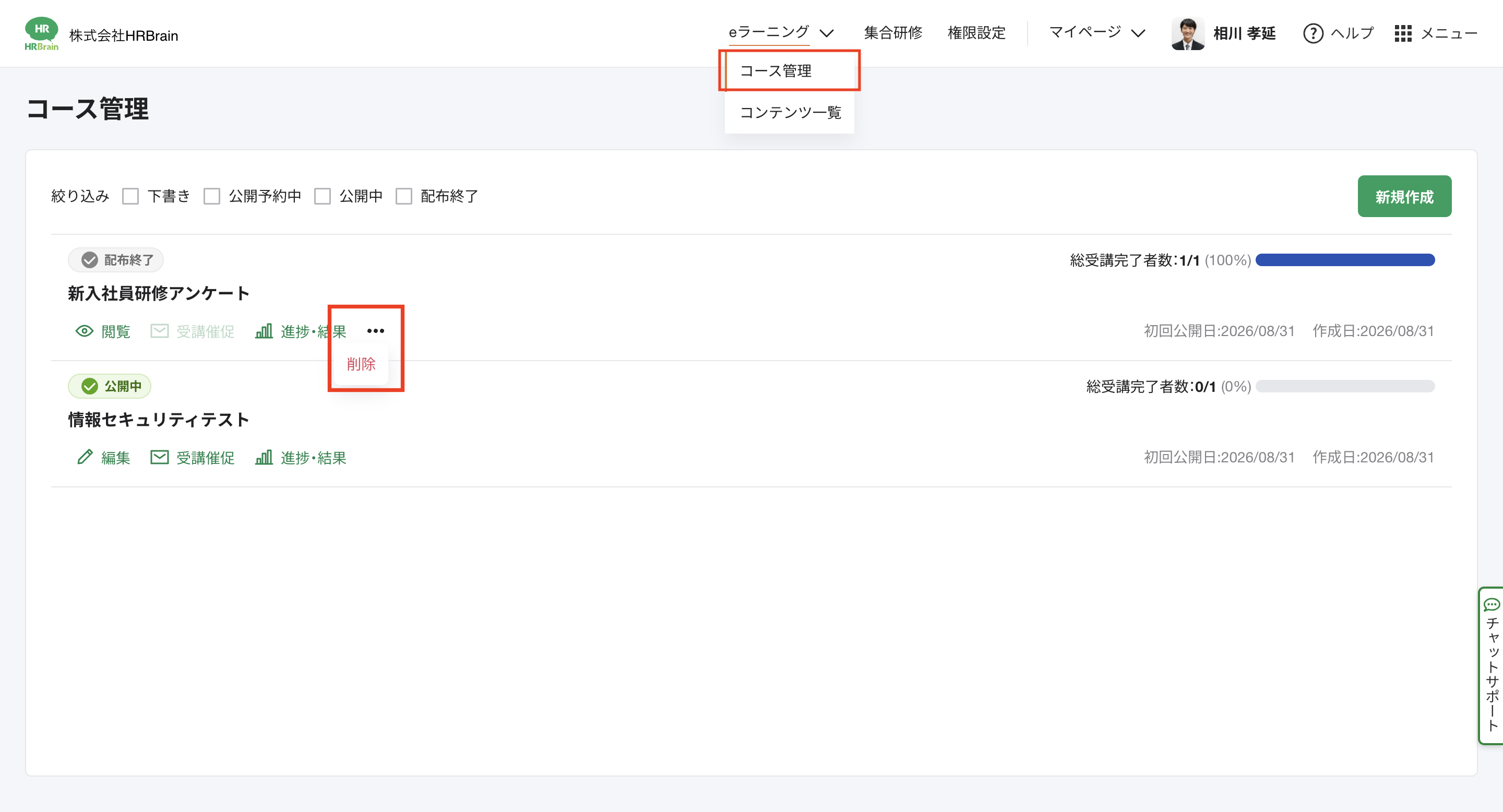Select コンテンツ一覧 in the dropdown menu
Viewport: 1503px width, 812px height.
tap(790, 113)
